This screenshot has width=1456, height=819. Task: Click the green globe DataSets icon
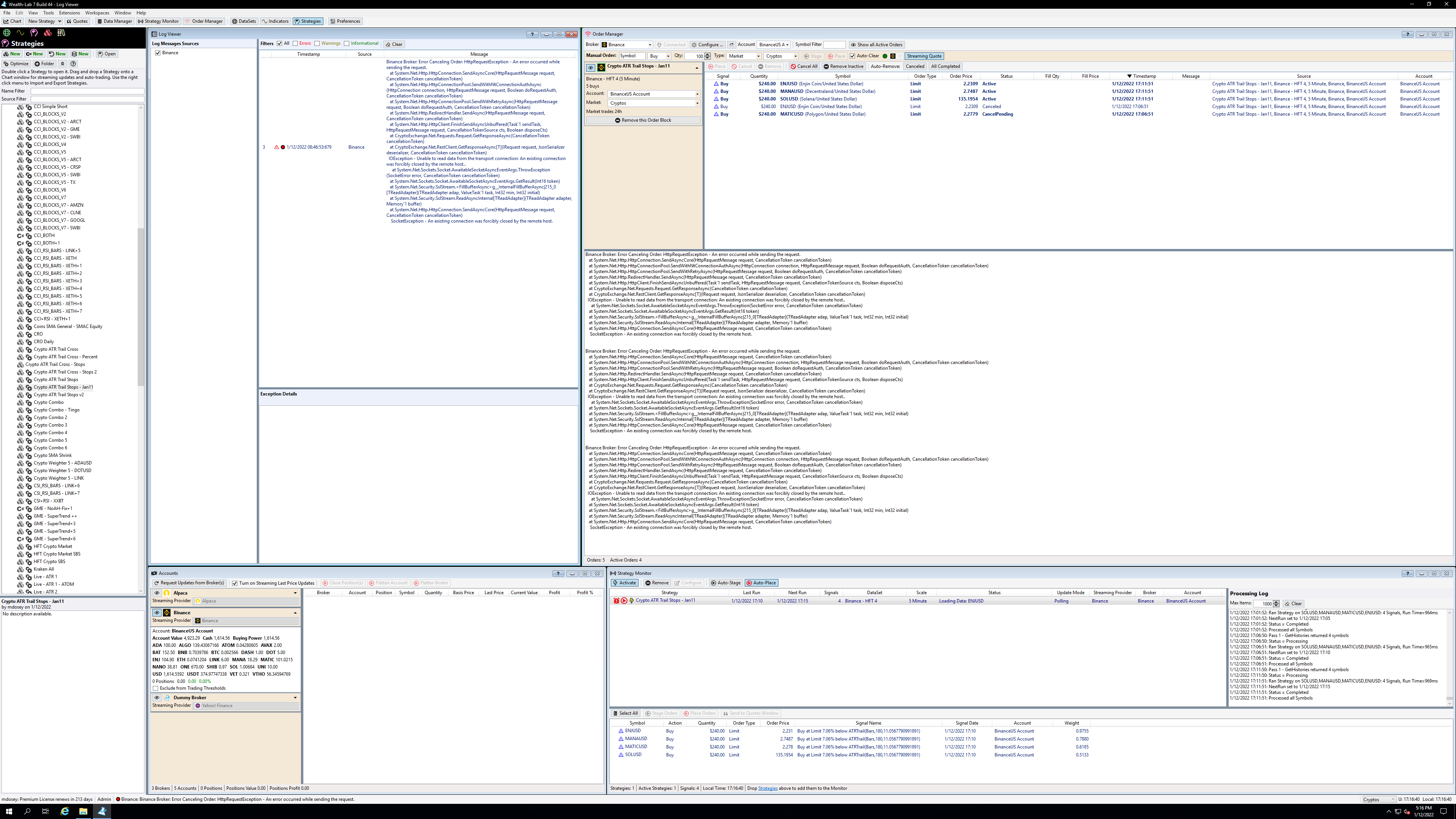point(7,33)
